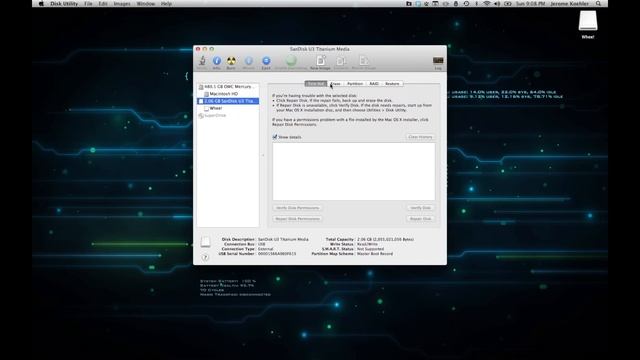Click the Clear History button
The image size is (640, 360).
coord(420,137)
